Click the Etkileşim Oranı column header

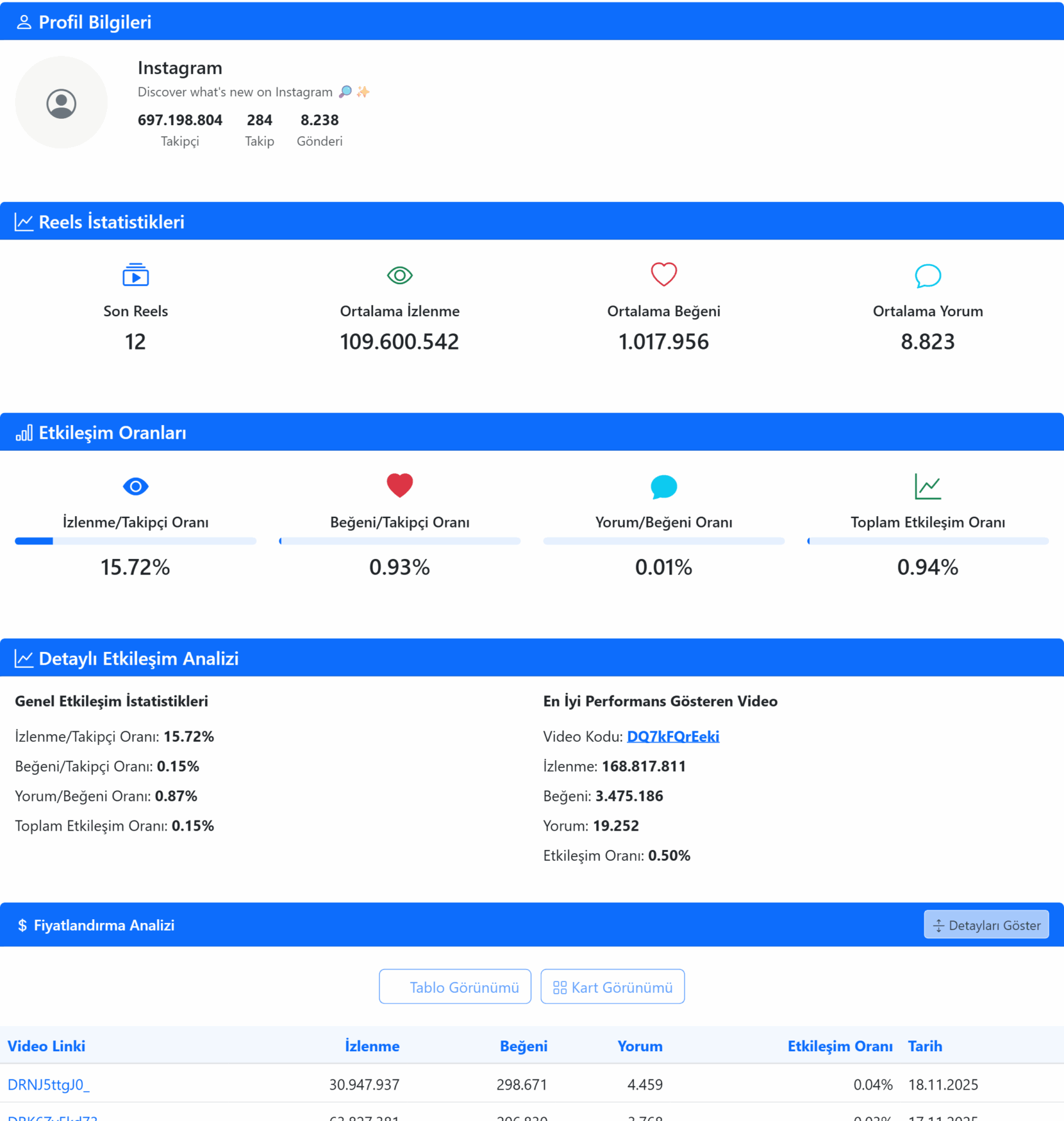click(x=840, y=1046)
